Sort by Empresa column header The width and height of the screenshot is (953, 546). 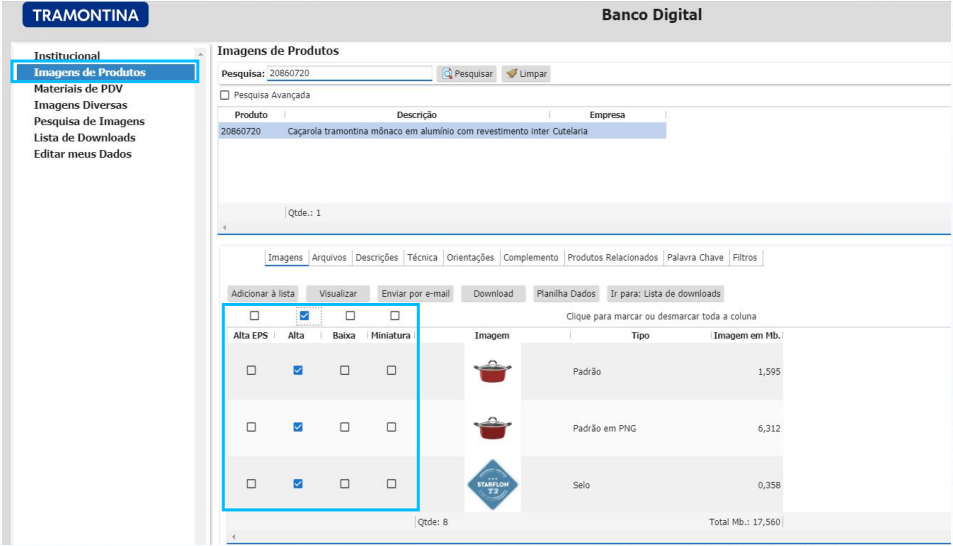point(607,115)
